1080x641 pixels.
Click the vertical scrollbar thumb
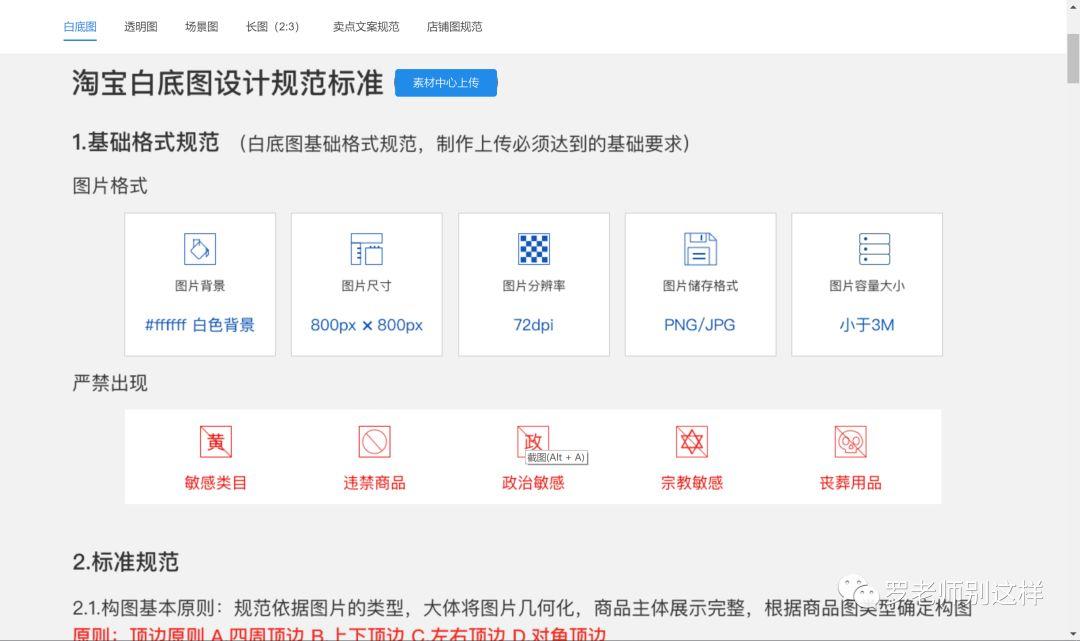pyautogui.click(x=1072, y=58)
